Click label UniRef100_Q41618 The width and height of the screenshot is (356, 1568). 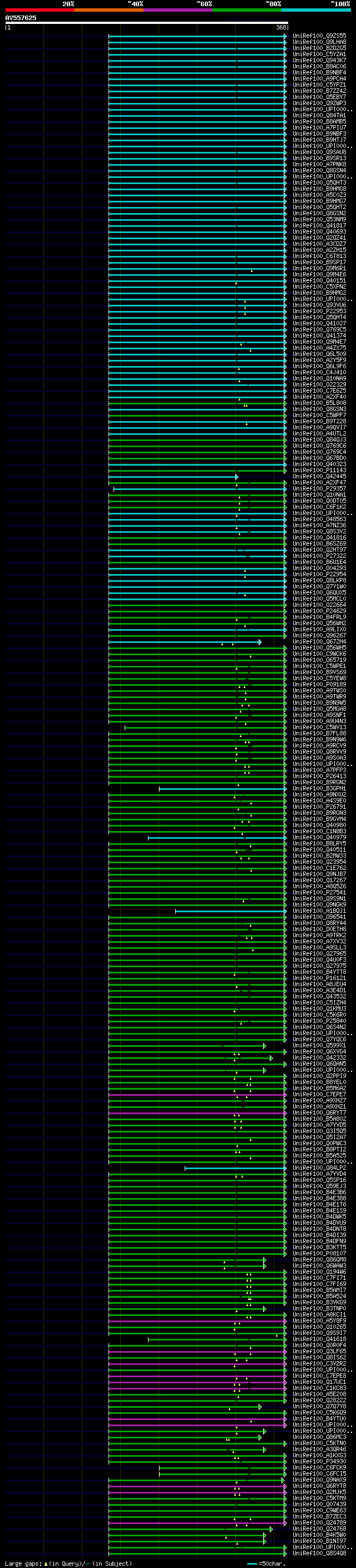(x=319, y=1338)
